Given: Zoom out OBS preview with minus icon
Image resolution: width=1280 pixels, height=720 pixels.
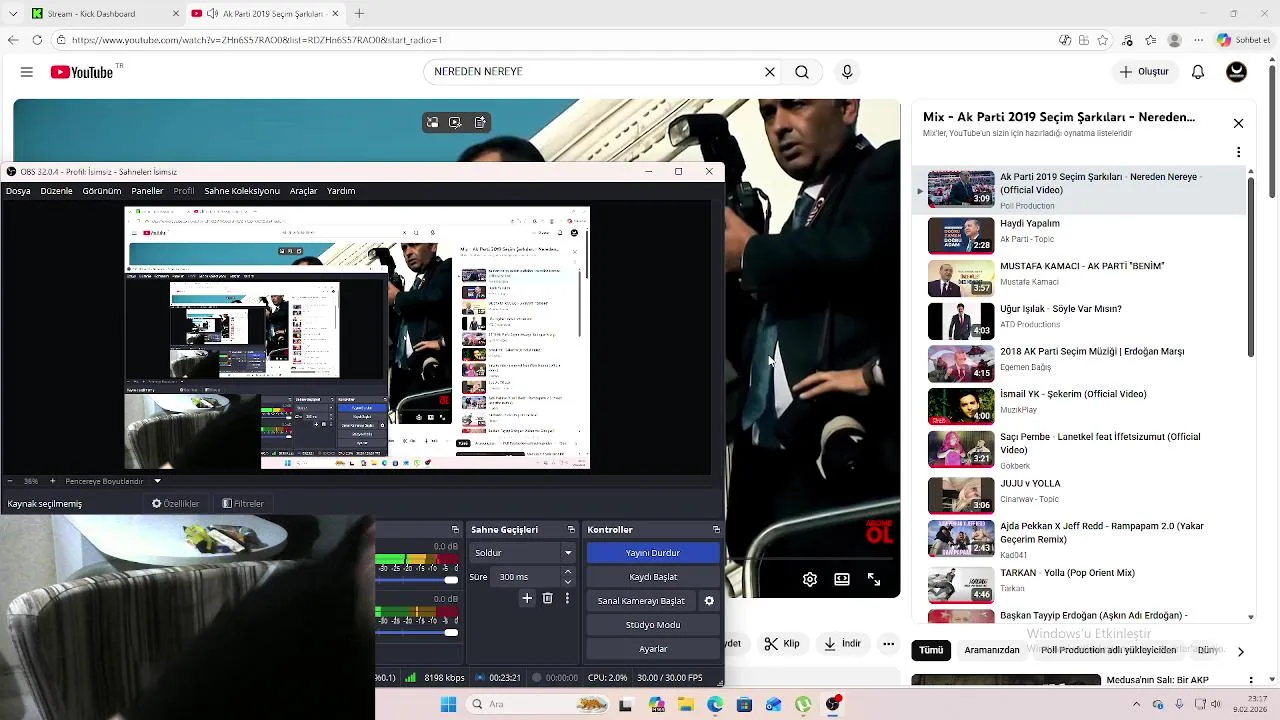Looking at the screenshot, I should point(9,481).
